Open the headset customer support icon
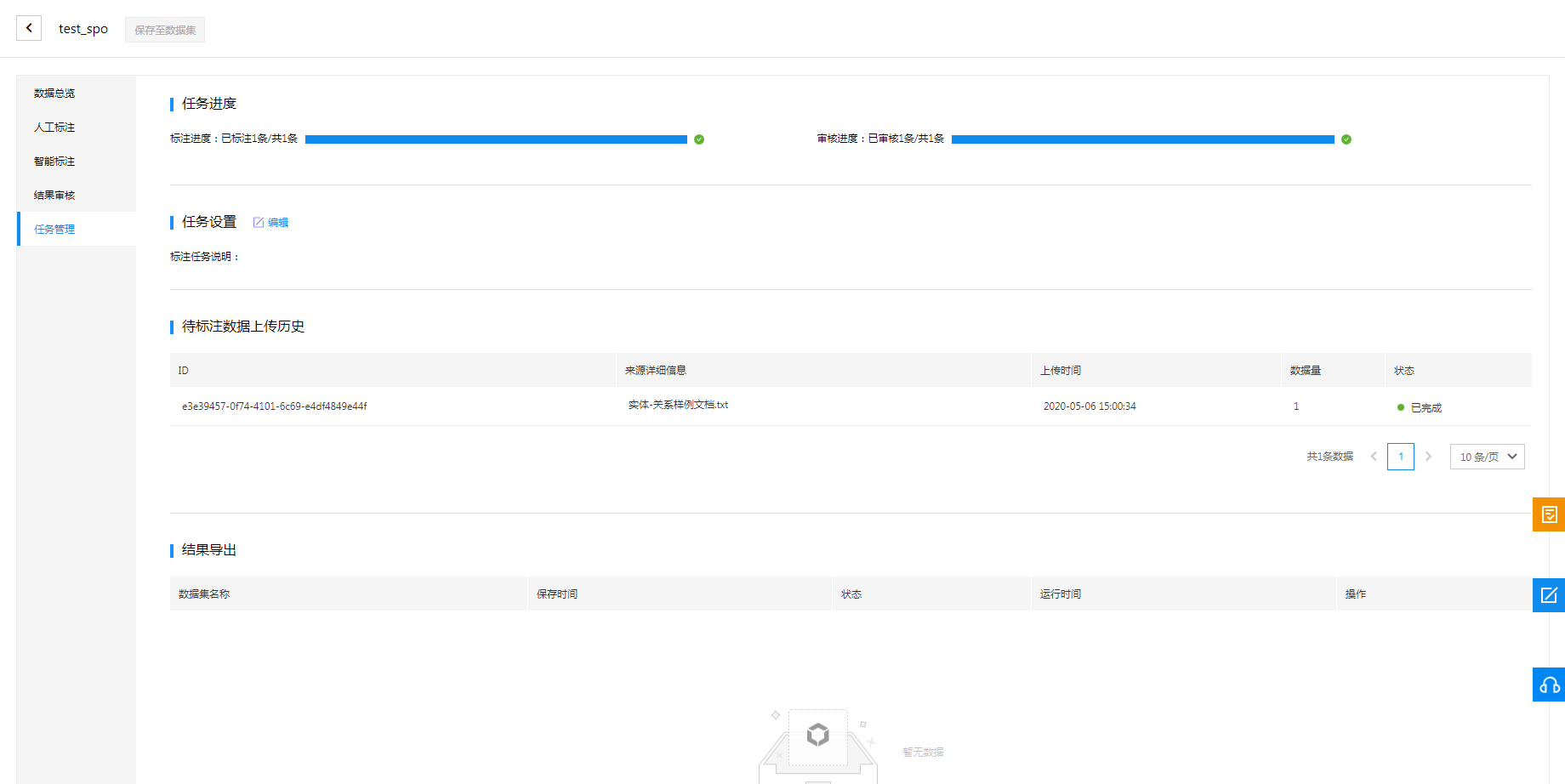This screenshot has height=784, width=1565. coord(1549,685)
